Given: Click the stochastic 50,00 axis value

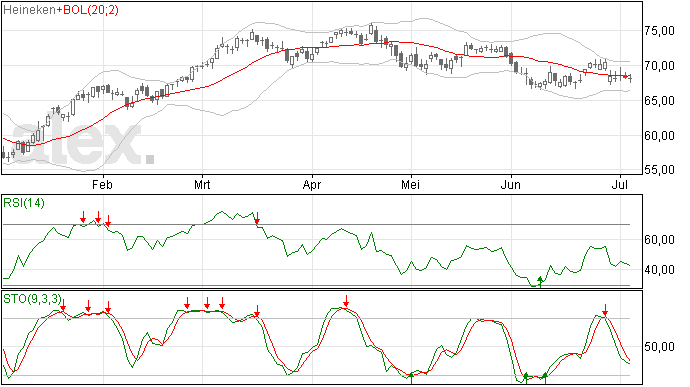Looking at the screenshot, I should pos(659,347).
